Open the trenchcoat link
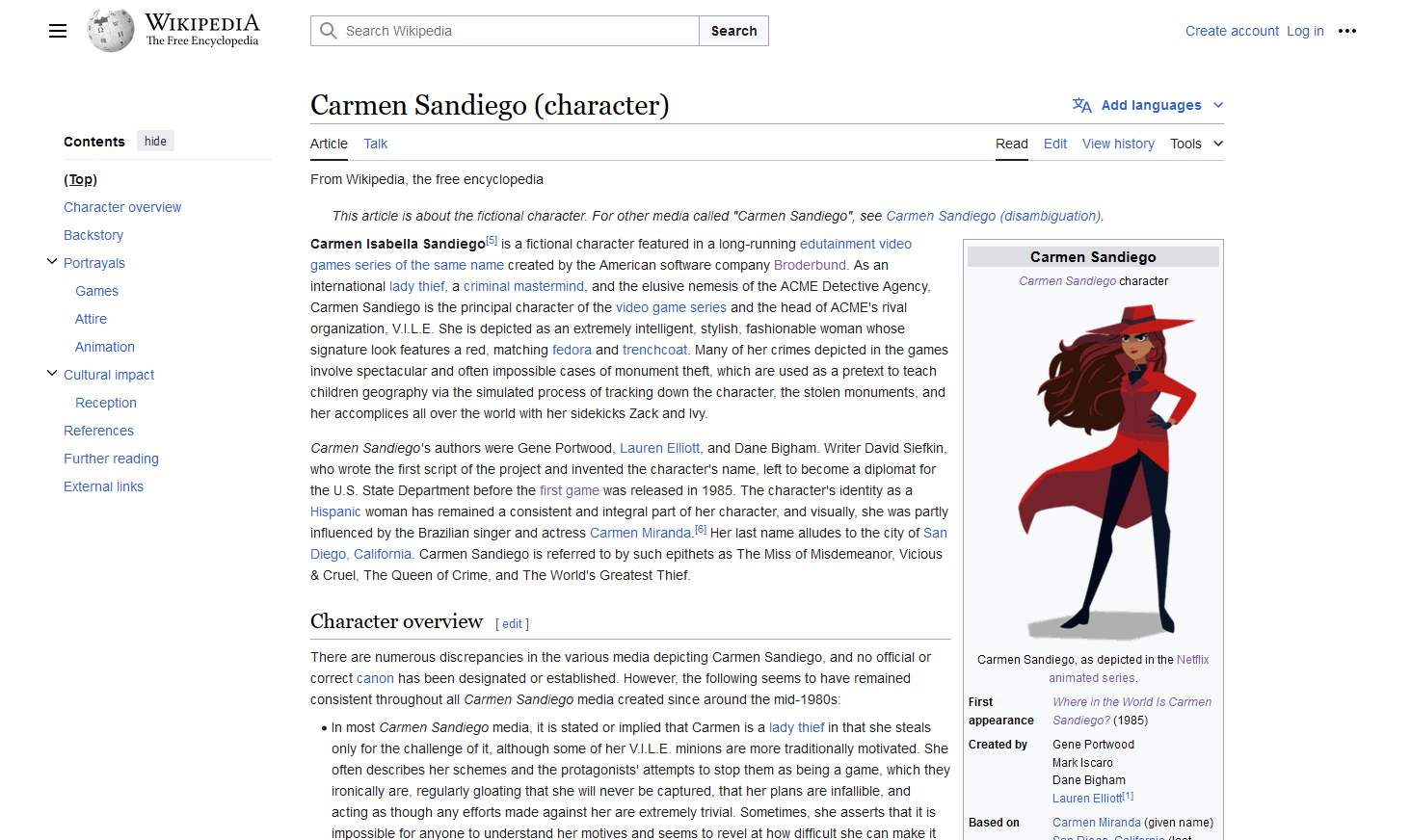1411x840 pixels. click(654, 350)
